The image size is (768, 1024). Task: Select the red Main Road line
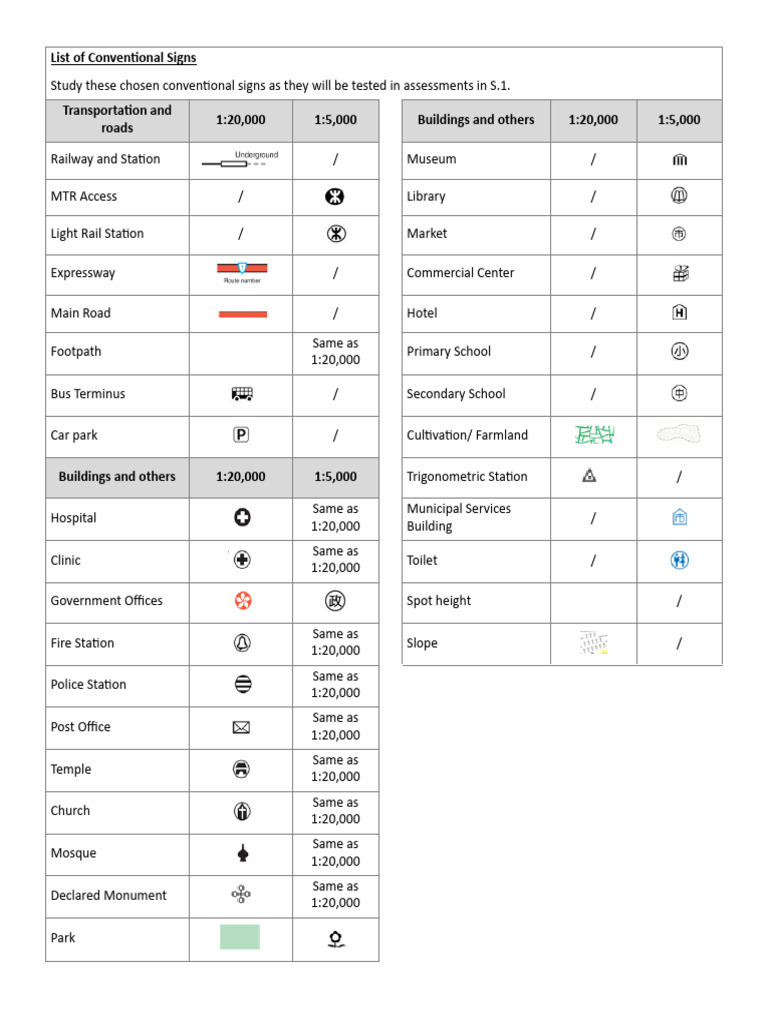[242, 314]
